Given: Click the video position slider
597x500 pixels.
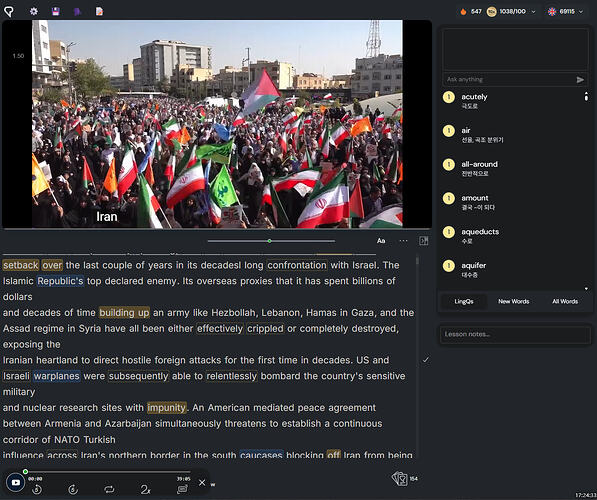Looking at the screenshot, I should click(x=271, y=241).
